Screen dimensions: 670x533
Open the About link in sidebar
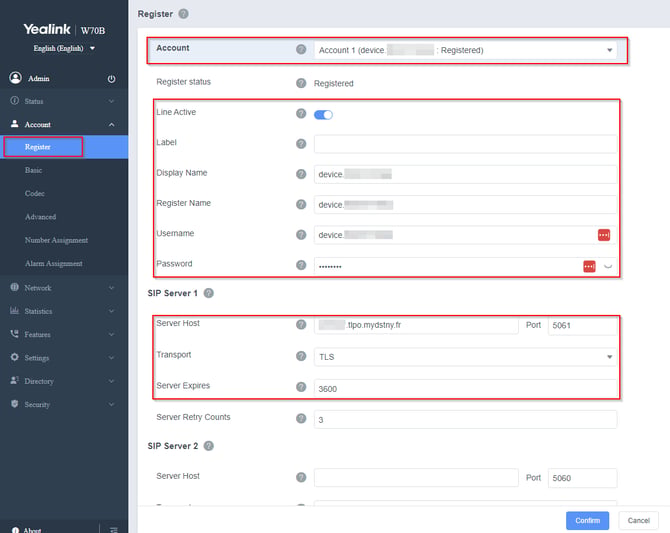click(32, 530)
